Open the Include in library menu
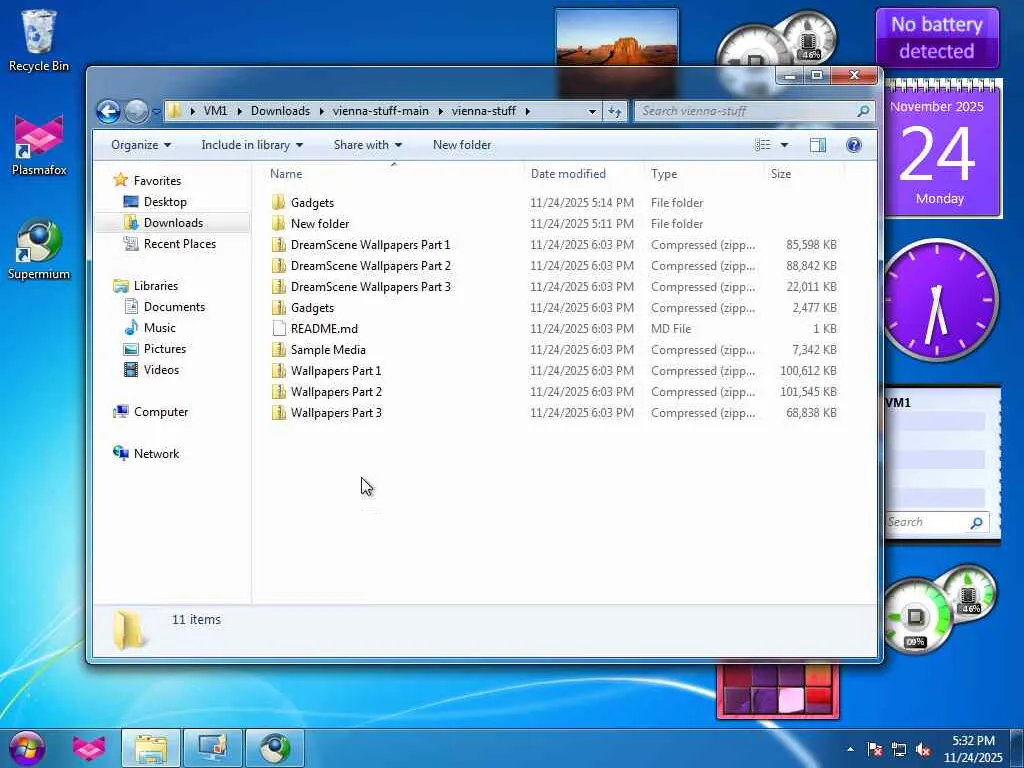The image size is (1024, 768). pyautogui.click(x=251, y=145)
